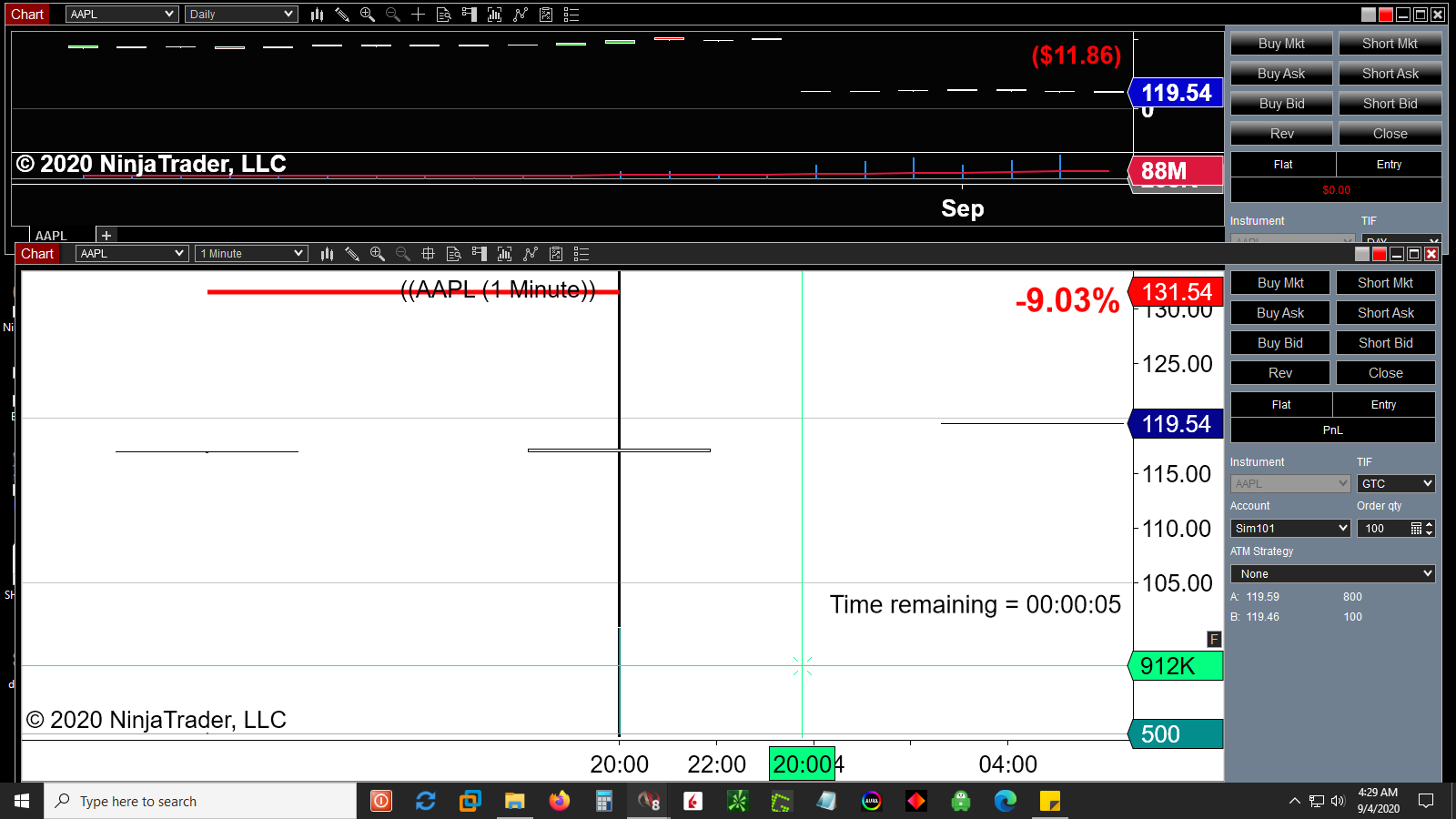Click the F marker on the 1 Minute chart
Viewport: 1456px width, 819px height.
(x=1214, y=640)
